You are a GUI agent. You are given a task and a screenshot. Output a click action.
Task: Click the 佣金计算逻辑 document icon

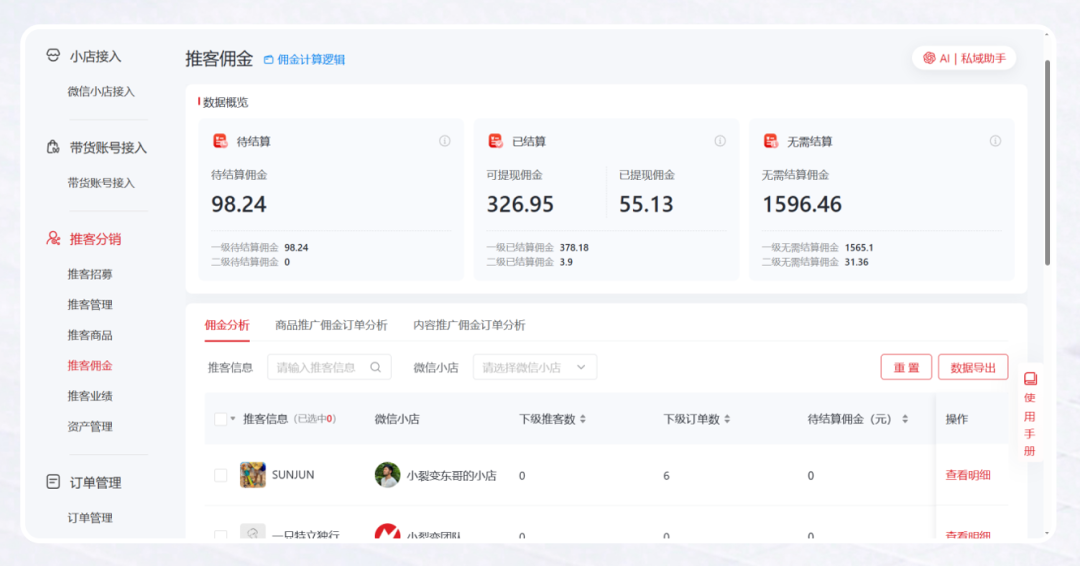[269, 60]
